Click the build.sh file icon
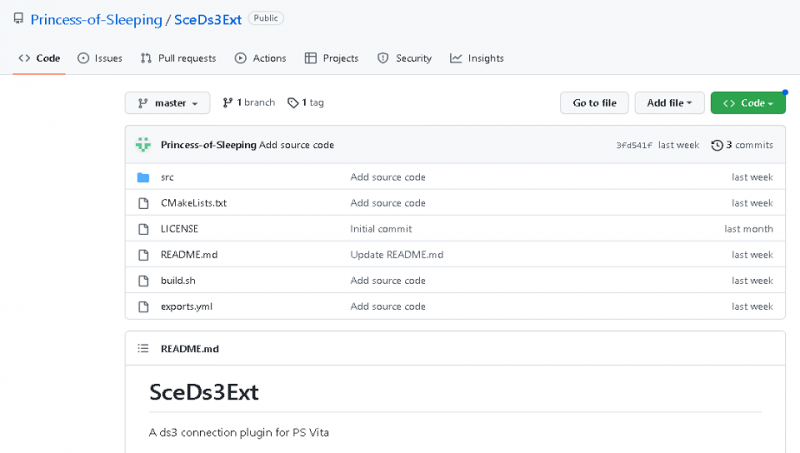The image size is (800, 453). pyautogui.click(x=143, y=281)
